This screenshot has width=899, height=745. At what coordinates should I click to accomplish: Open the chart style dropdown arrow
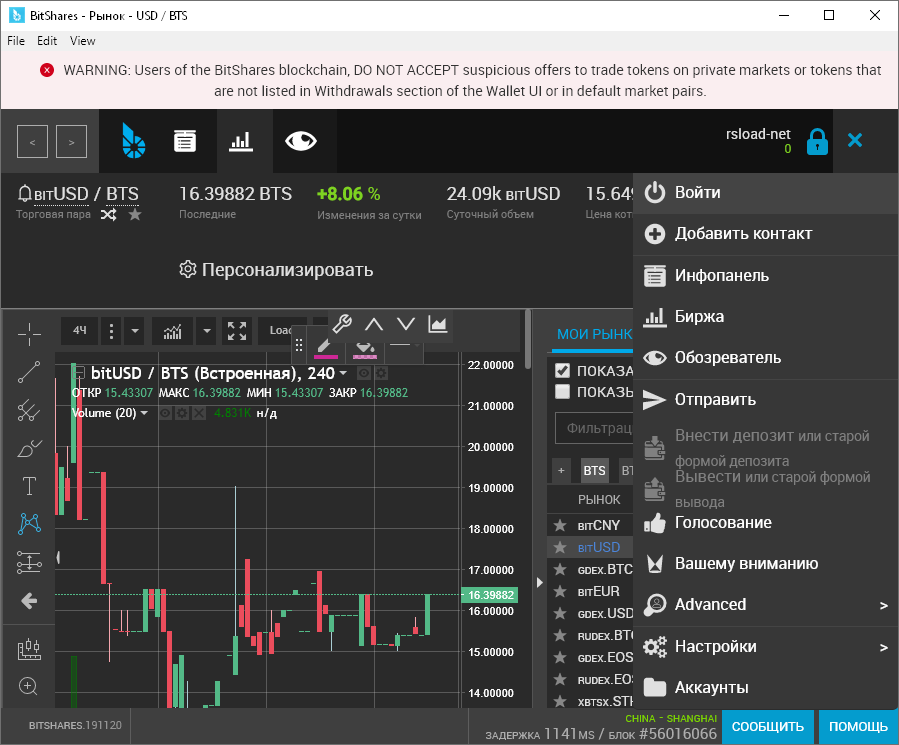(x=207, y=330)
